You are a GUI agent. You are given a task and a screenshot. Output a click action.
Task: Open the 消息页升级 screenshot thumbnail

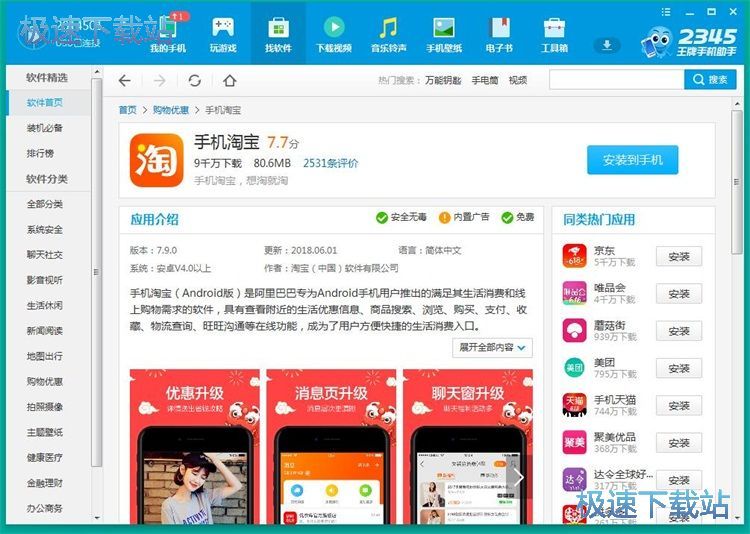point(331,446)
